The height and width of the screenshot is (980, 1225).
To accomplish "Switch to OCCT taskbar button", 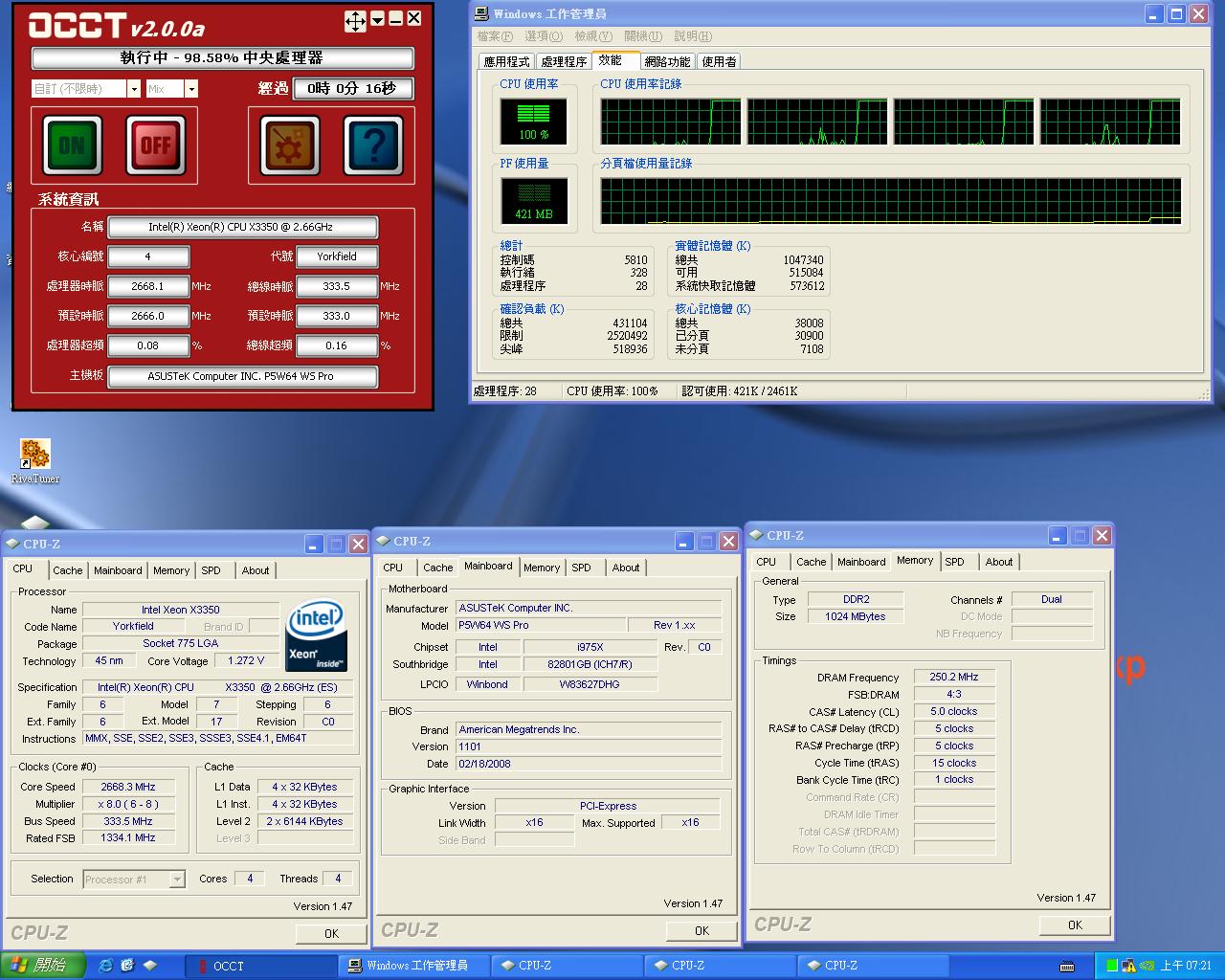I will point(260,966).
